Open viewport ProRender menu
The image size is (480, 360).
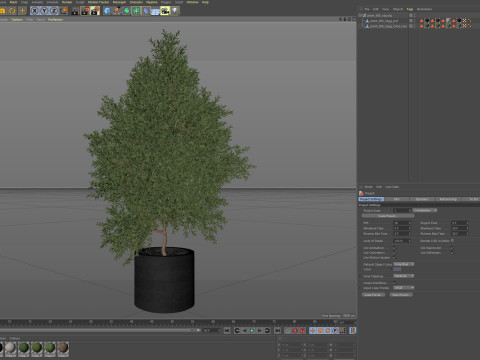55,20
